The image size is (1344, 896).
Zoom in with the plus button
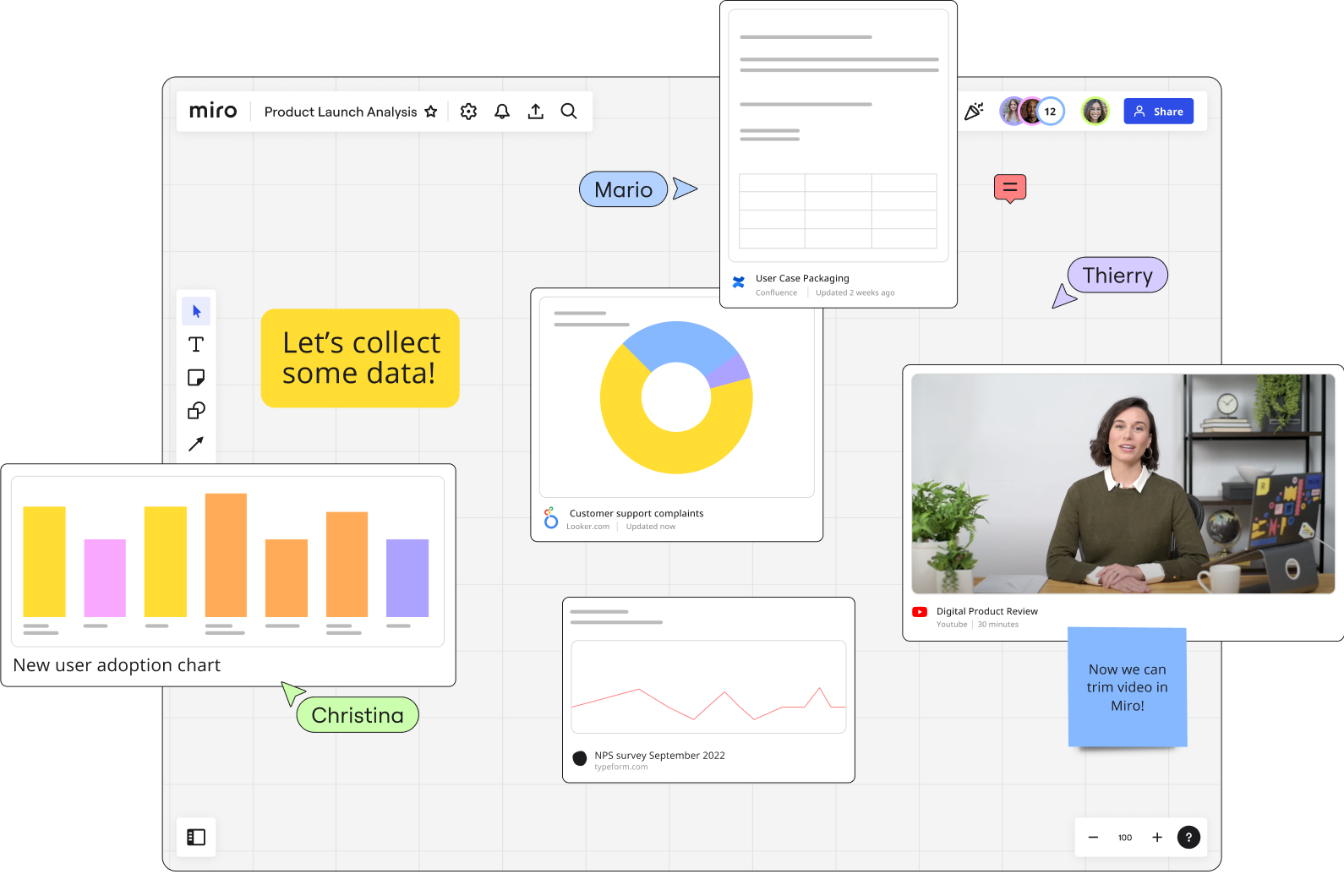click(x=1157, y=837)
